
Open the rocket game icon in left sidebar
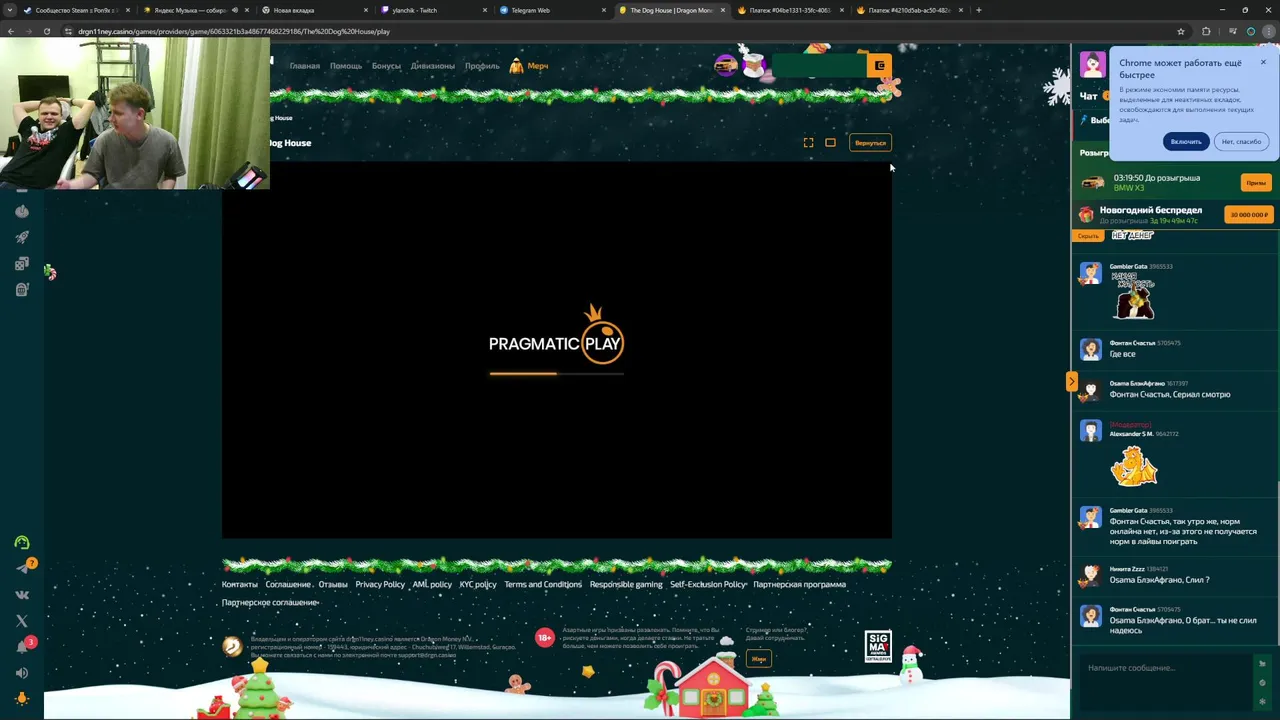coord(22,237)
